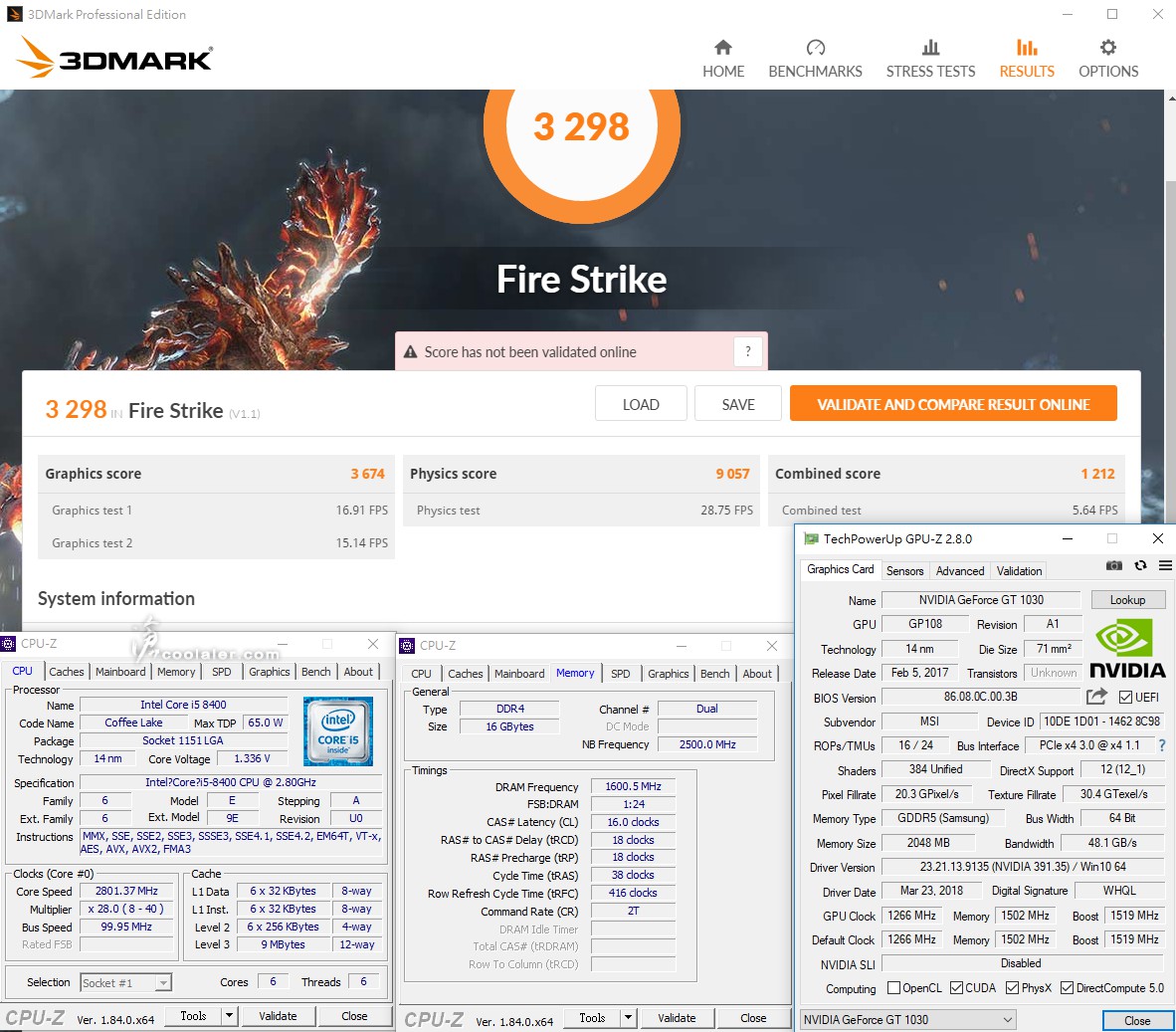Click the question mark help on validation warning
The height and width of the screenshot is (1032, 1176).
(748, 351)
